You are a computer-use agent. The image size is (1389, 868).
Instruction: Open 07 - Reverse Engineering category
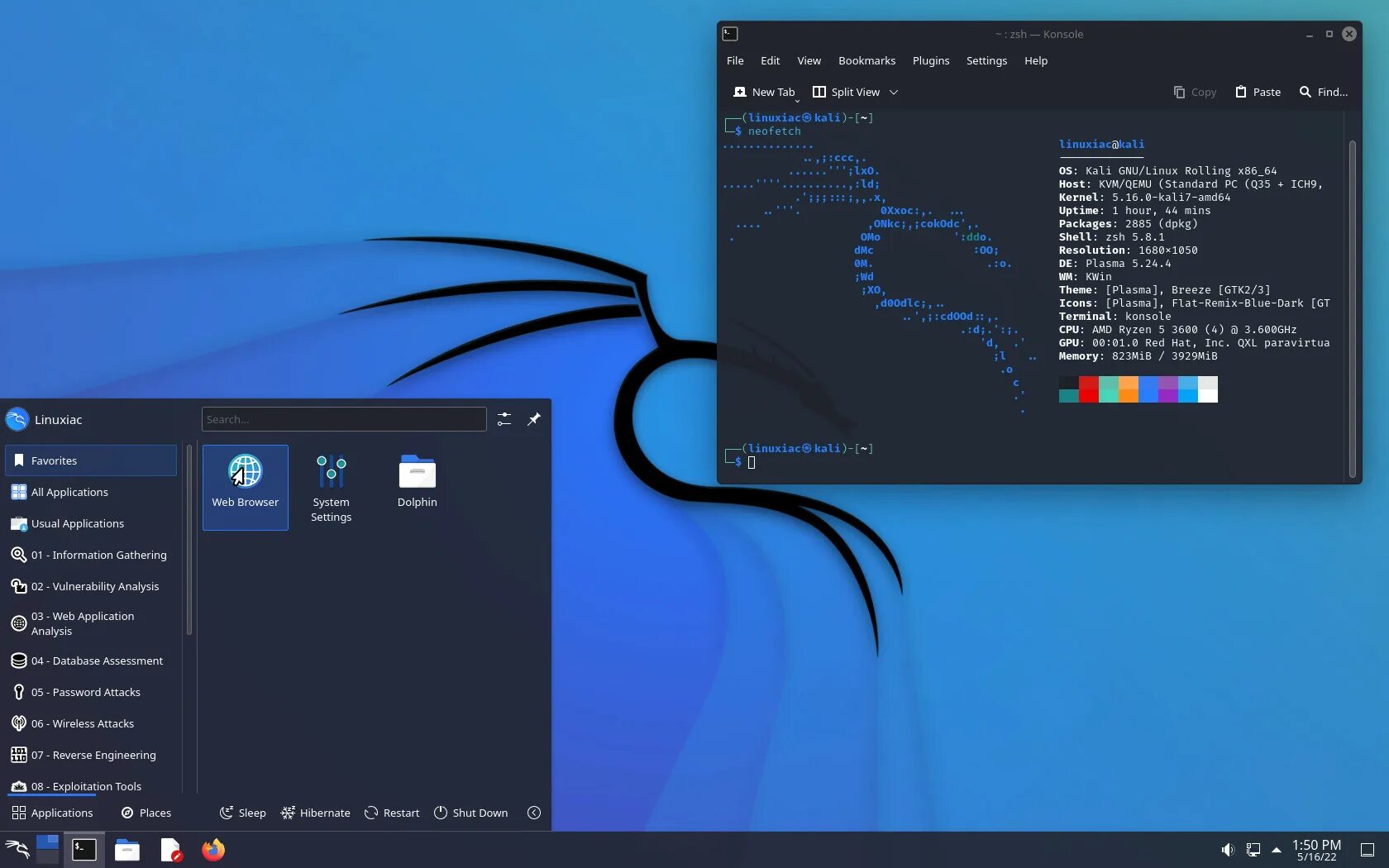tap(91, 755)
